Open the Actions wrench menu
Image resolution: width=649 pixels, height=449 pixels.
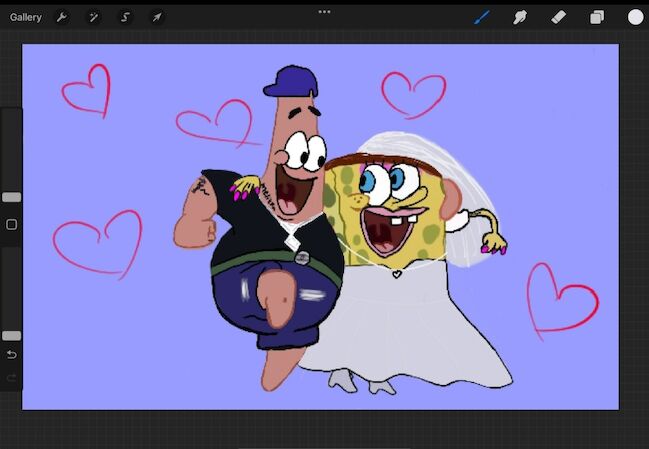(x=62, y=17)
